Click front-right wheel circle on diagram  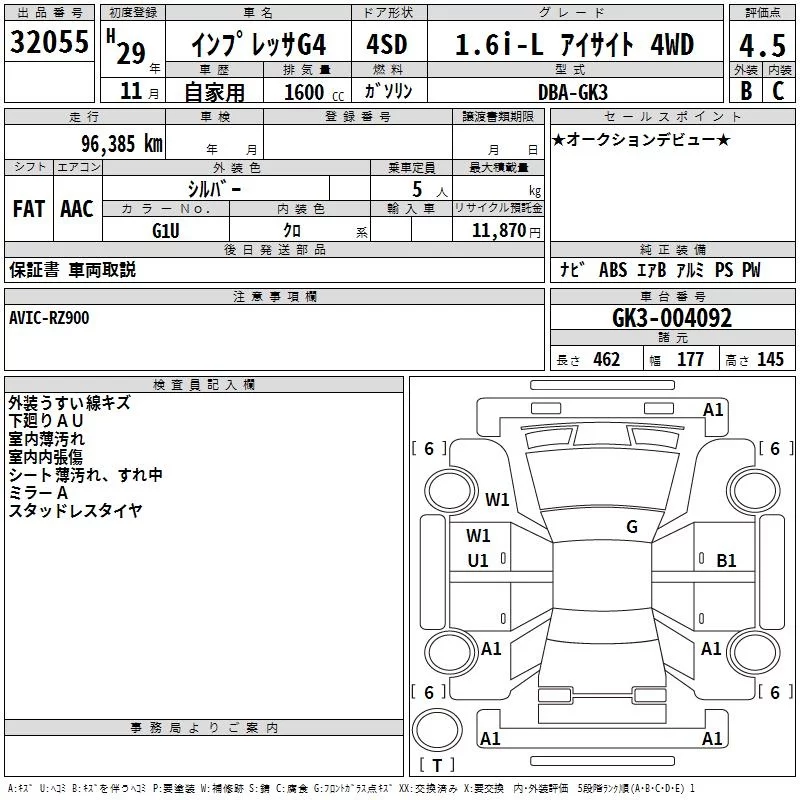(x=754, y=489)
